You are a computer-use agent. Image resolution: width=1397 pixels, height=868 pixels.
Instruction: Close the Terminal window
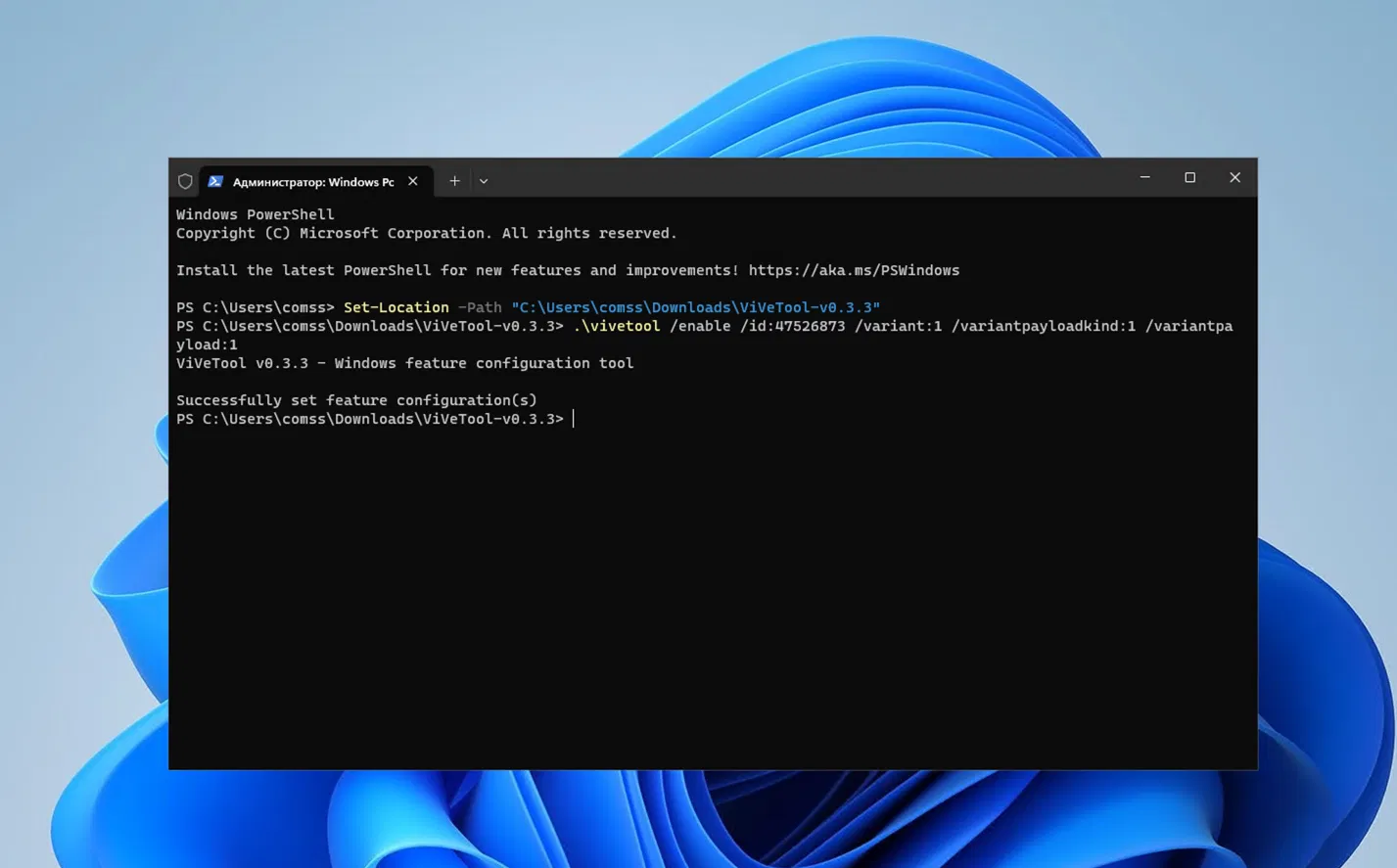[1234, 177]
